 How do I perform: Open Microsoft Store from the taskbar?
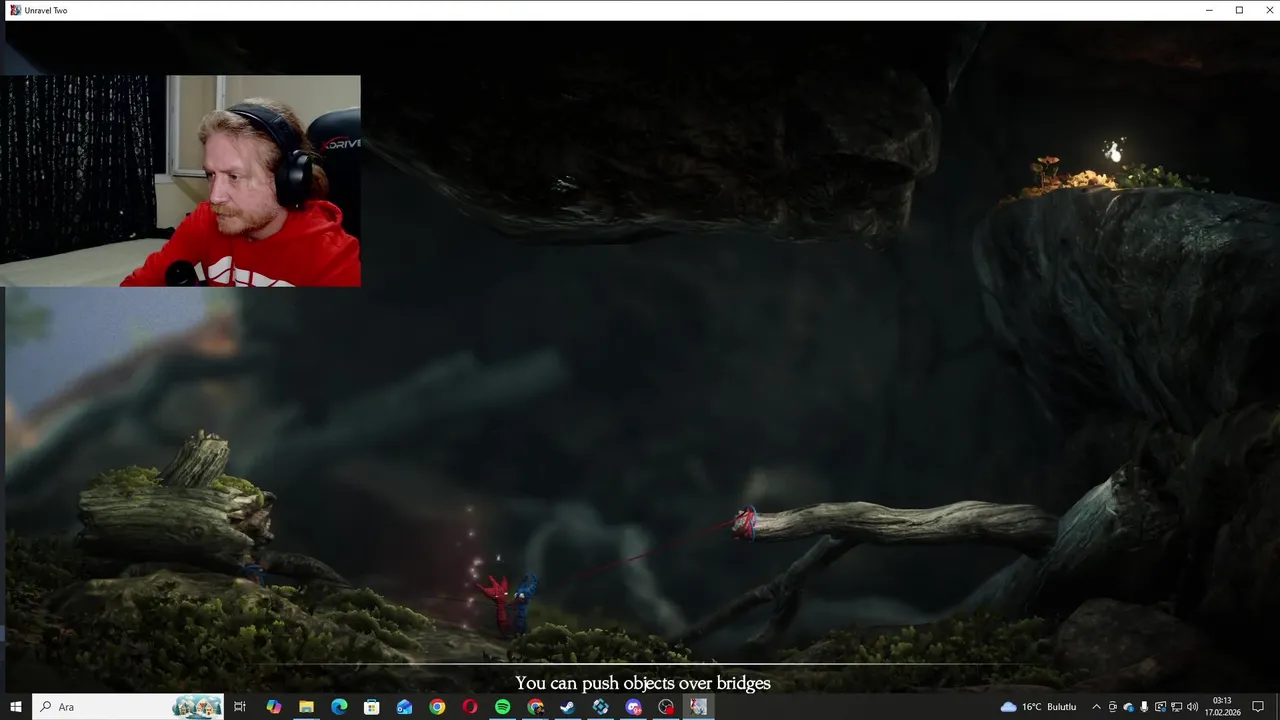pyautogui.click(x=372, y=707)
